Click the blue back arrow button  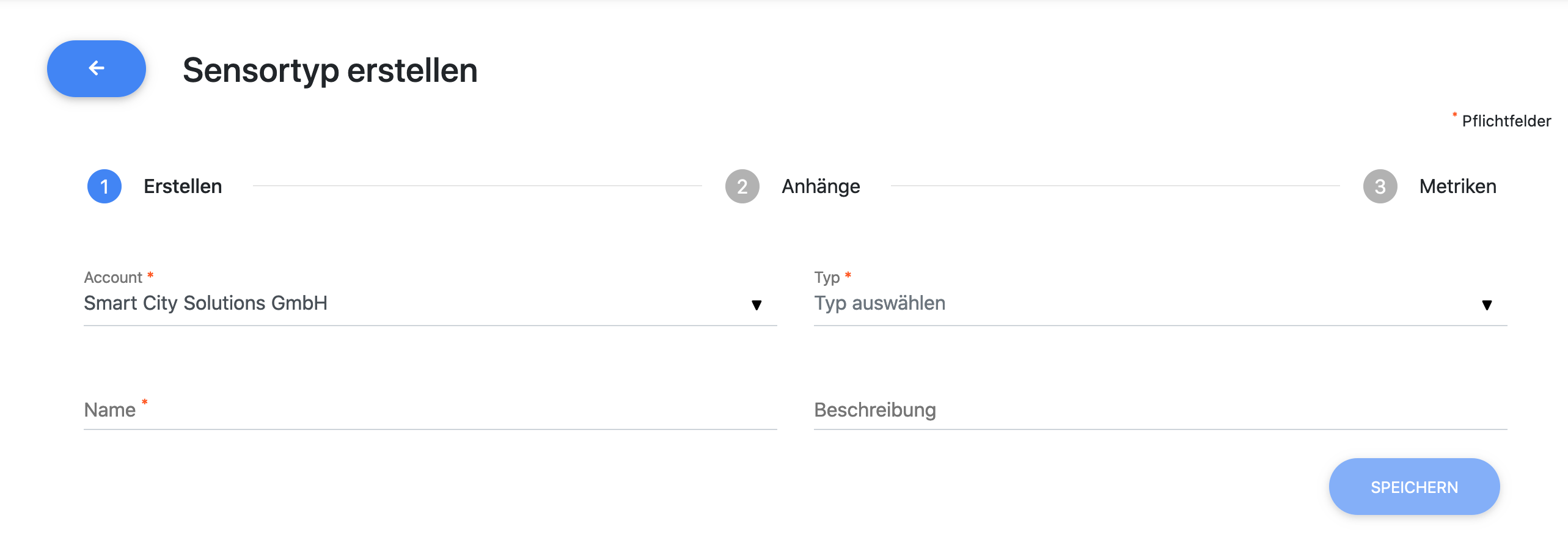[97, 68]
